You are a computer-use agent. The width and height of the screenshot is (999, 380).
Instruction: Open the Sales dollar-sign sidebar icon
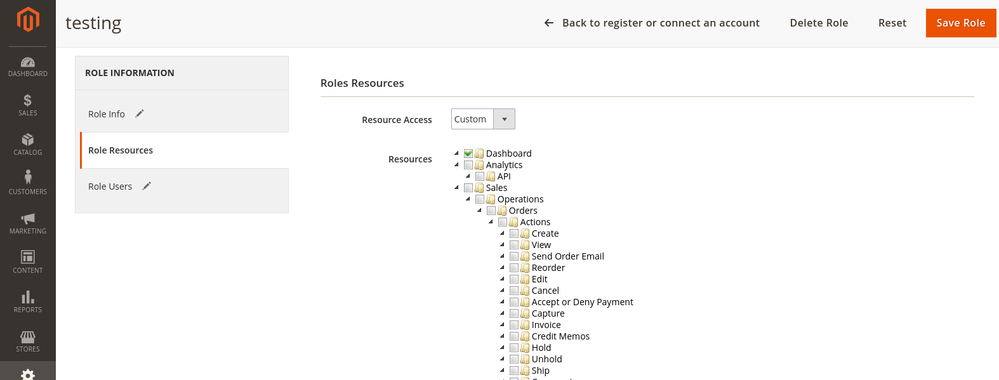point(28,101)
